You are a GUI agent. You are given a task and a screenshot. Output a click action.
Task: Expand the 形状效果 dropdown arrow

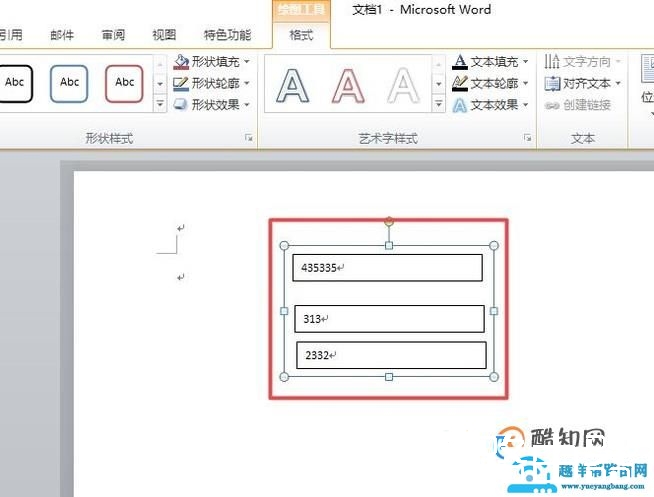tap(247, 104)
